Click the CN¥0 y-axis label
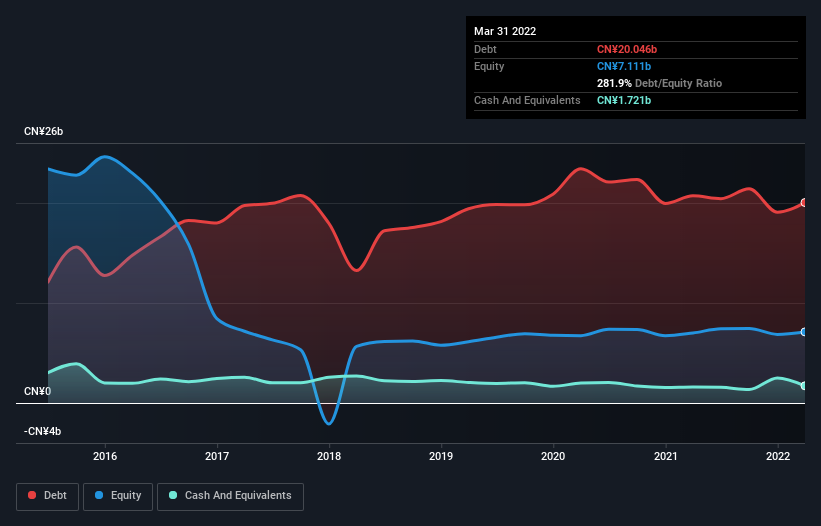Image resolution: width=821 pixels, height=526 pixels. pyautogui.click(x=38, y=391)
